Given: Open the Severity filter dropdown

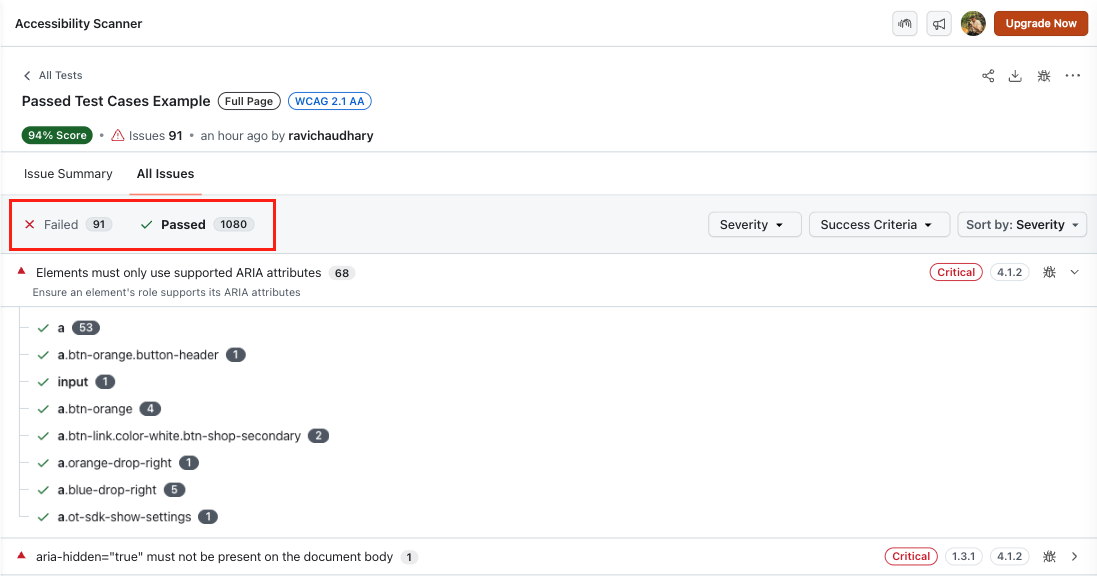Looking at the screenshot, I should coord(754,225).
